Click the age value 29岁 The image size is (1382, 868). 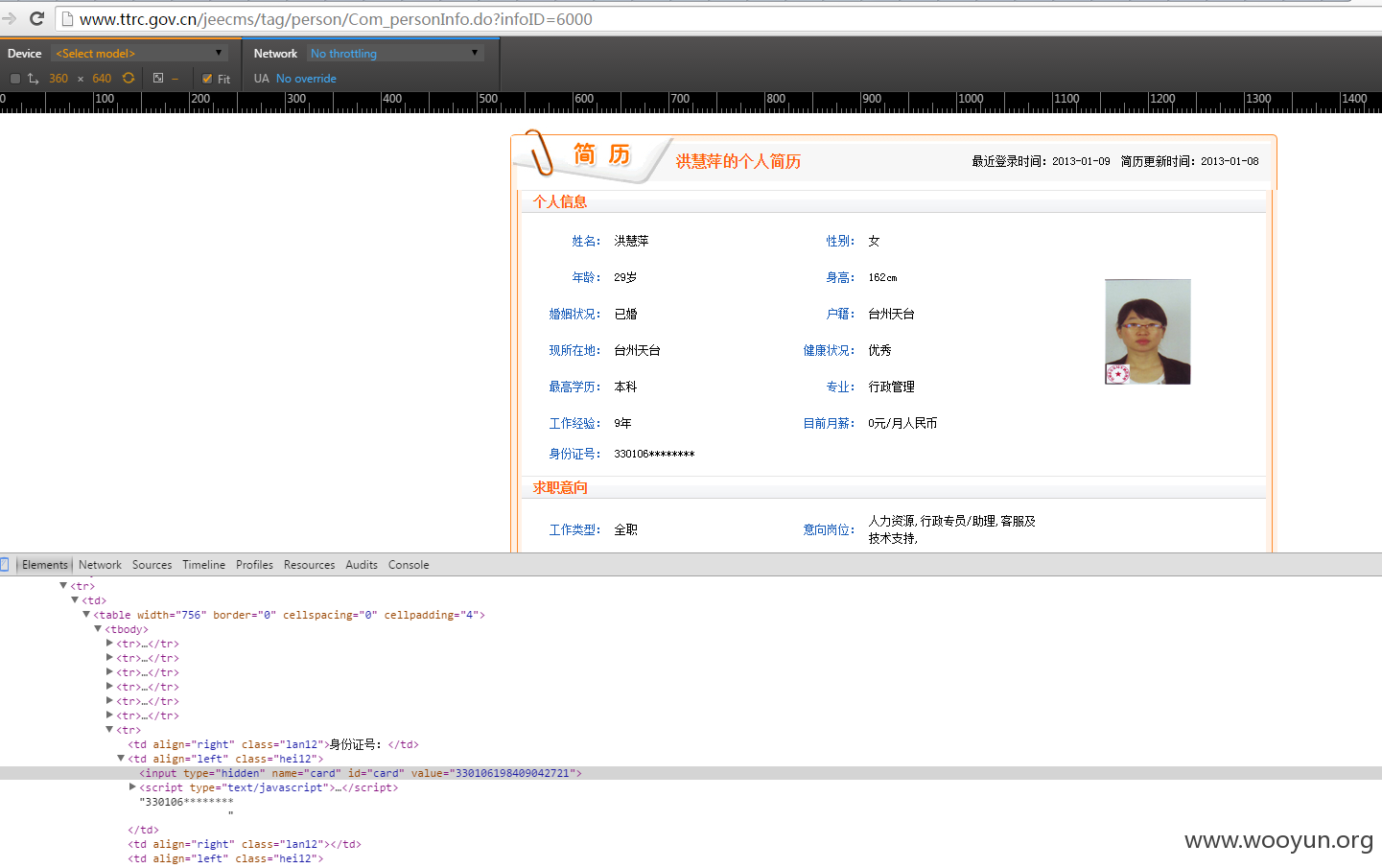tap(625, 277)
